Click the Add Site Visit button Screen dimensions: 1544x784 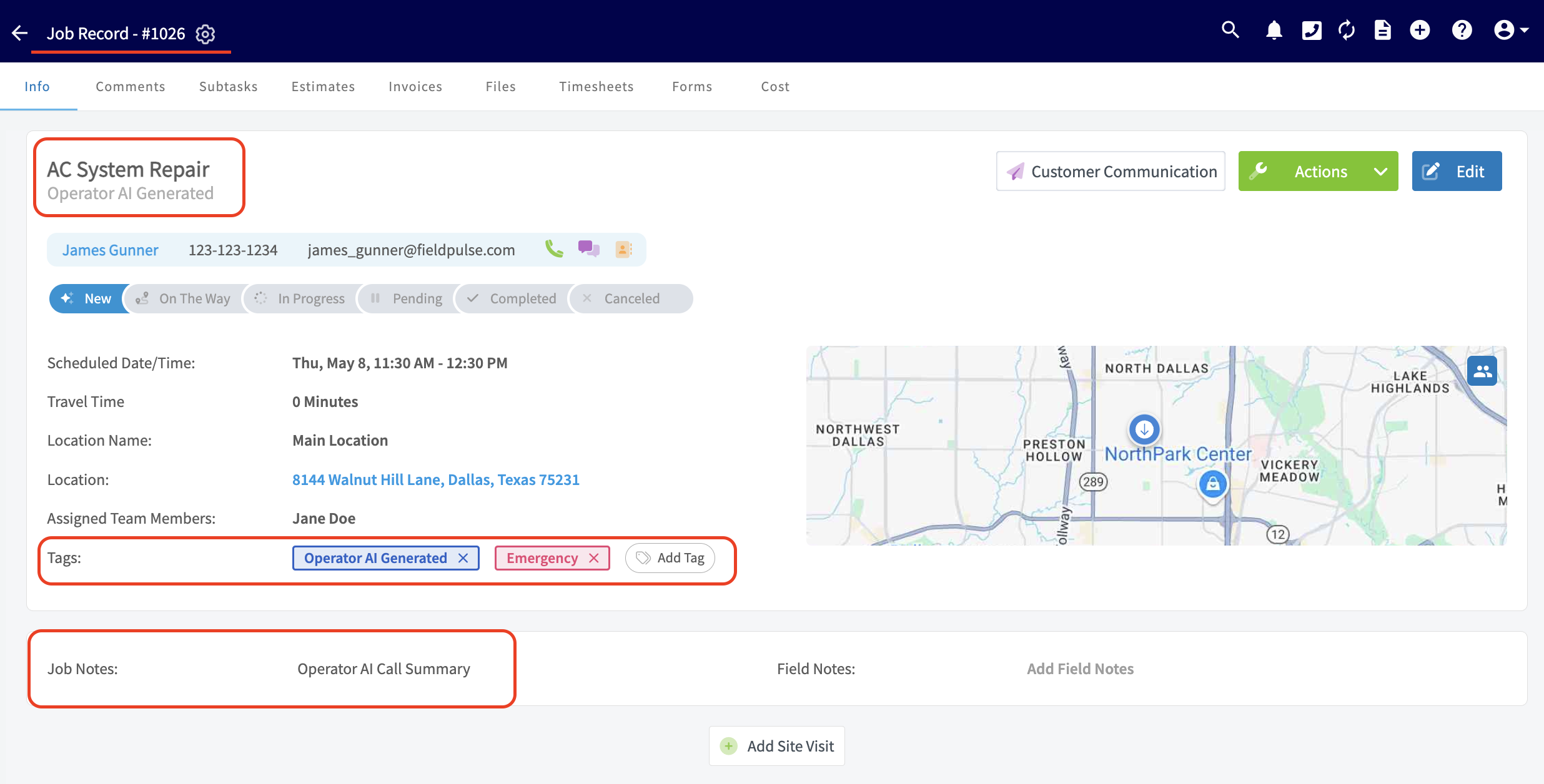click(x=777, y=746)
